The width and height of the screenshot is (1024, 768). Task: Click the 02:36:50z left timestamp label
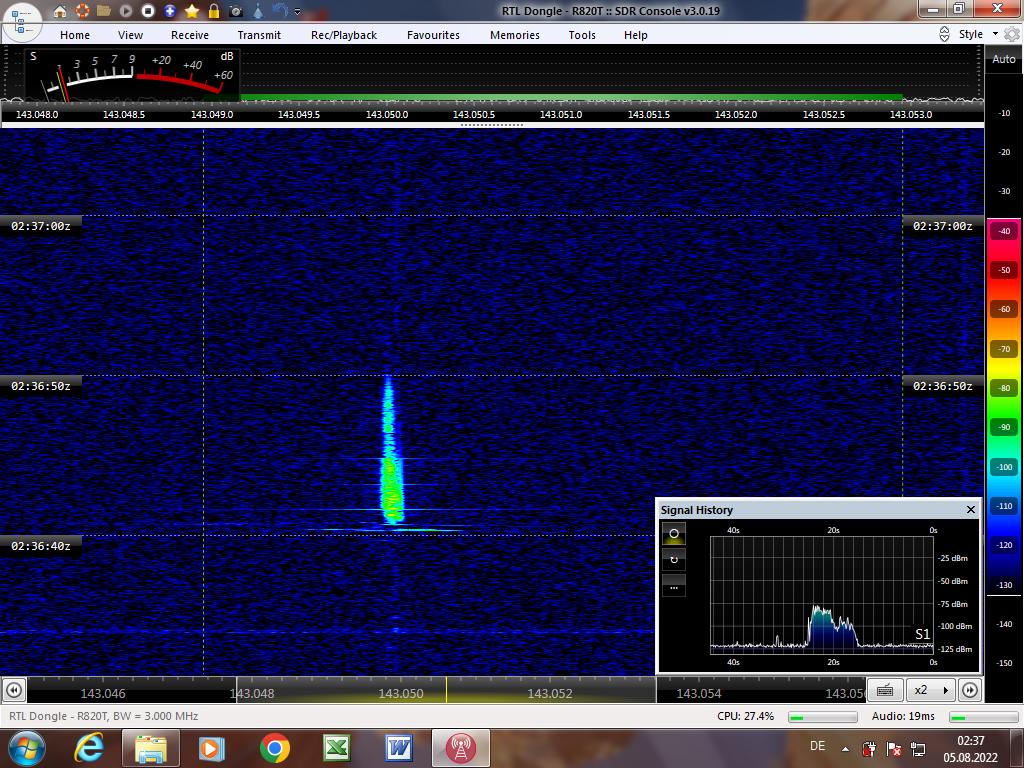pyautogui.click(x=40, y=386)
